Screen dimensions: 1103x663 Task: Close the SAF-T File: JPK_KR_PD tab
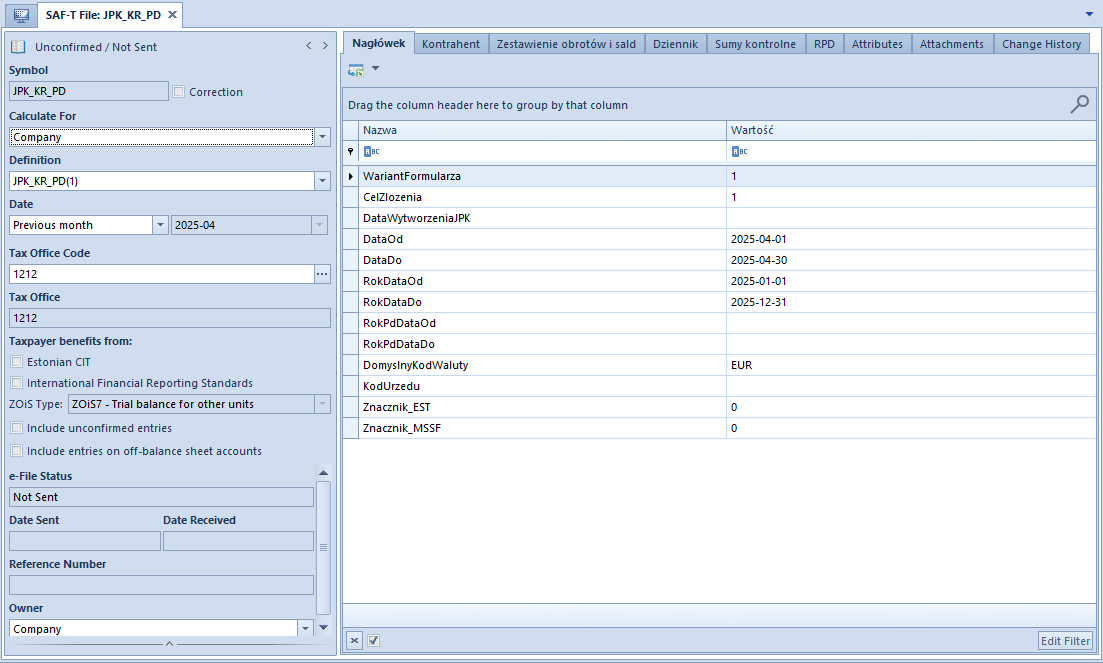172,15
